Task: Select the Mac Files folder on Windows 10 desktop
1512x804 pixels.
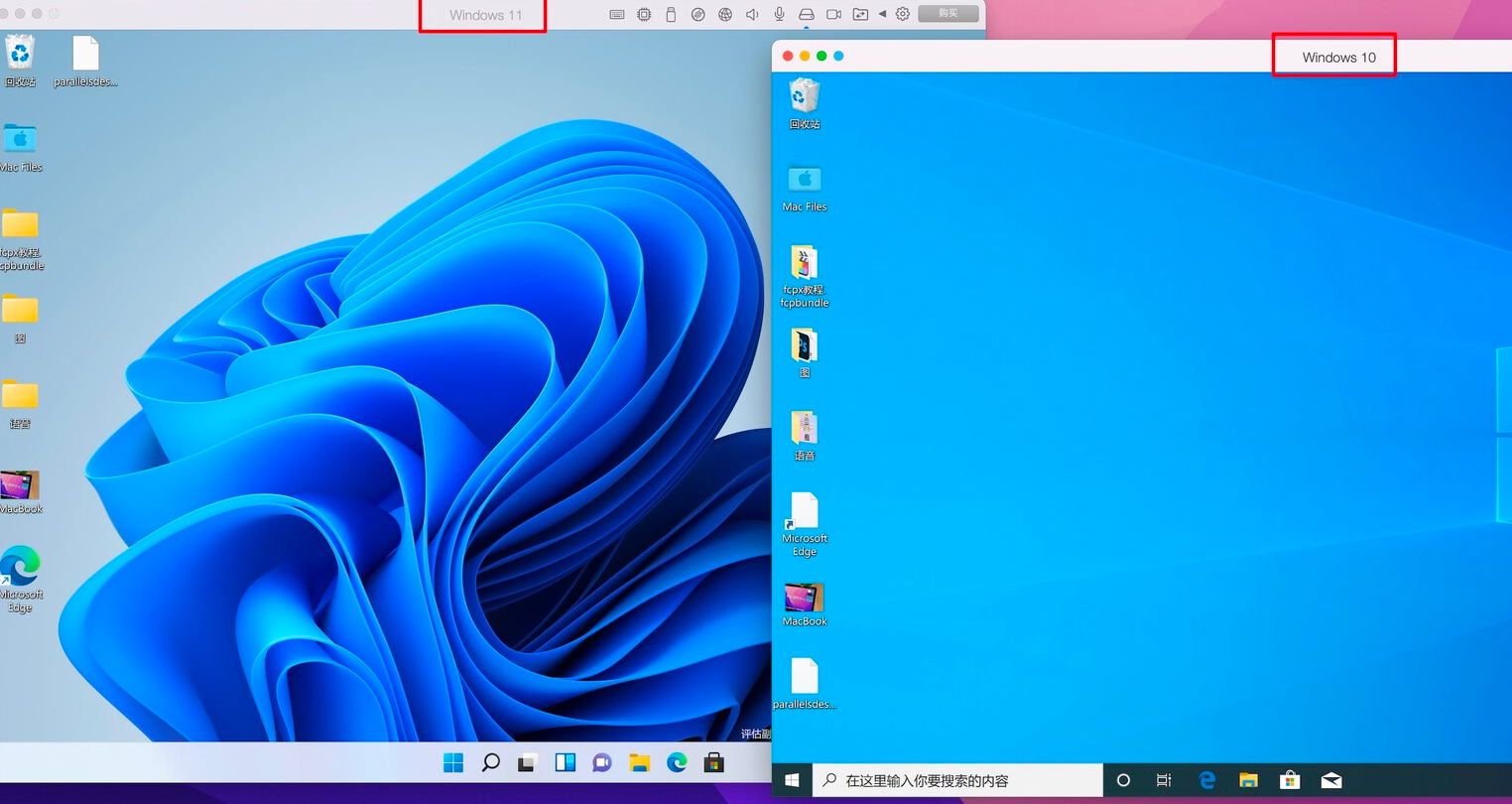Action: [x=805, y=188]
